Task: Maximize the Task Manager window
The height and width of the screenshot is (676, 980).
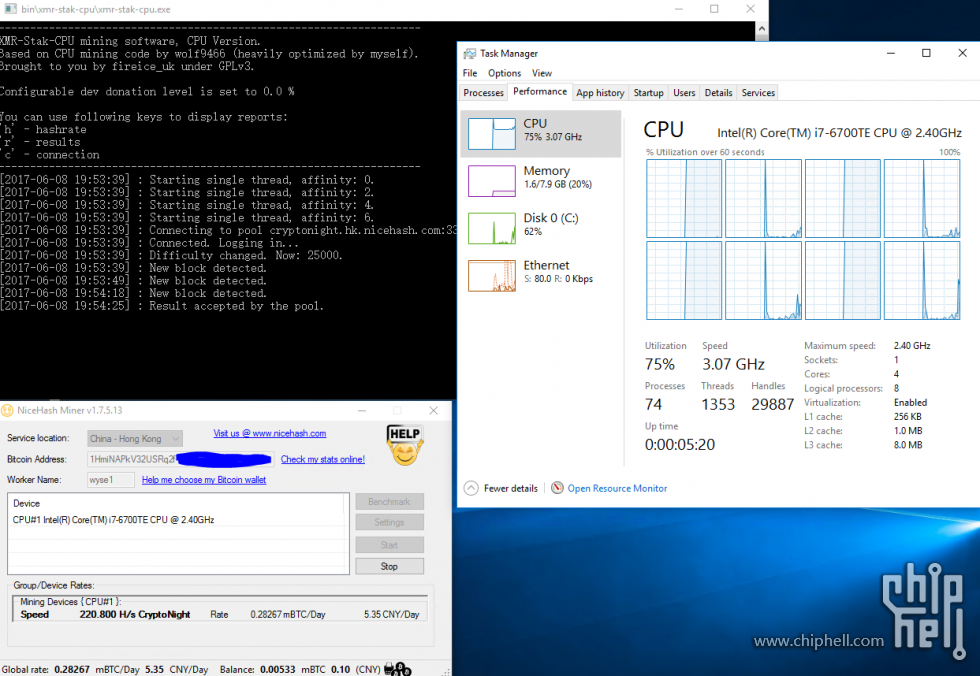Action: click(926, 53)
